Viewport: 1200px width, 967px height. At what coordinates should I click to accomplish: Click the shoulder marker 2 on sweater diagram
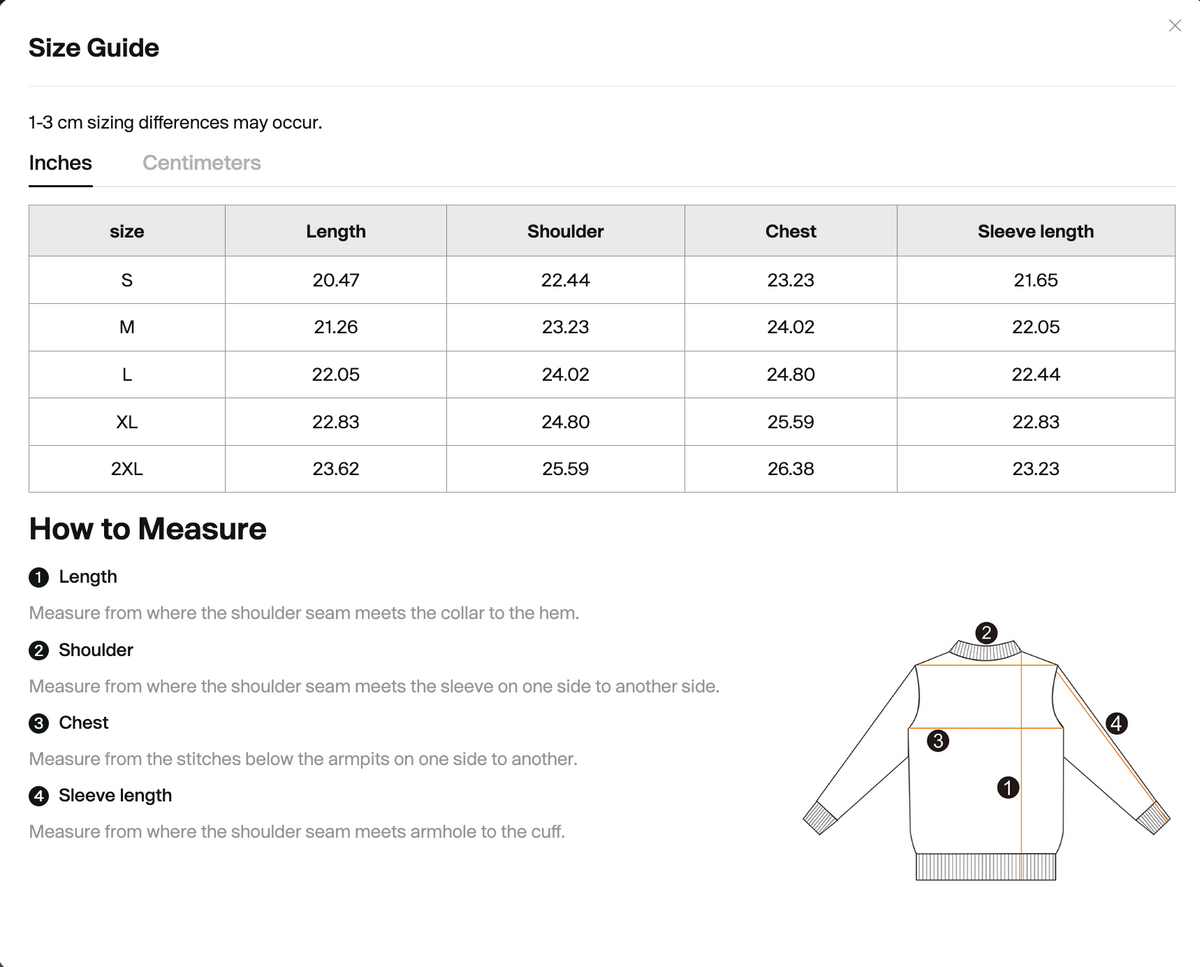coord(986,632)
